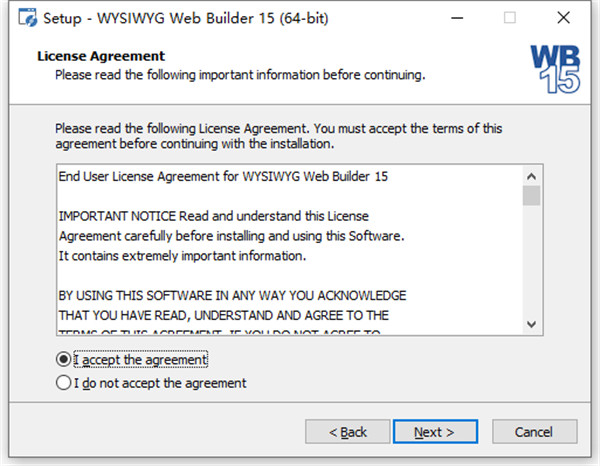Close the Setup wizard window
600x466 pixels.
coord(566,17)
